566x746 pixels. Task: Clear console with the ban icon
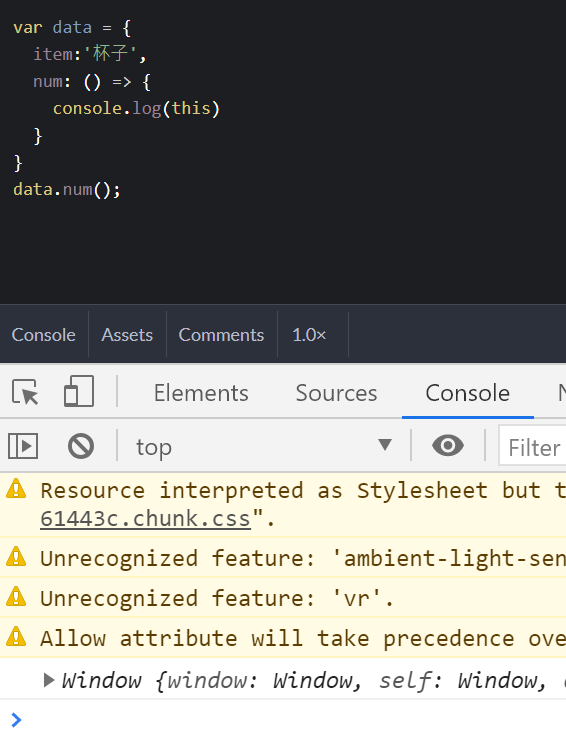click(81, 446)
